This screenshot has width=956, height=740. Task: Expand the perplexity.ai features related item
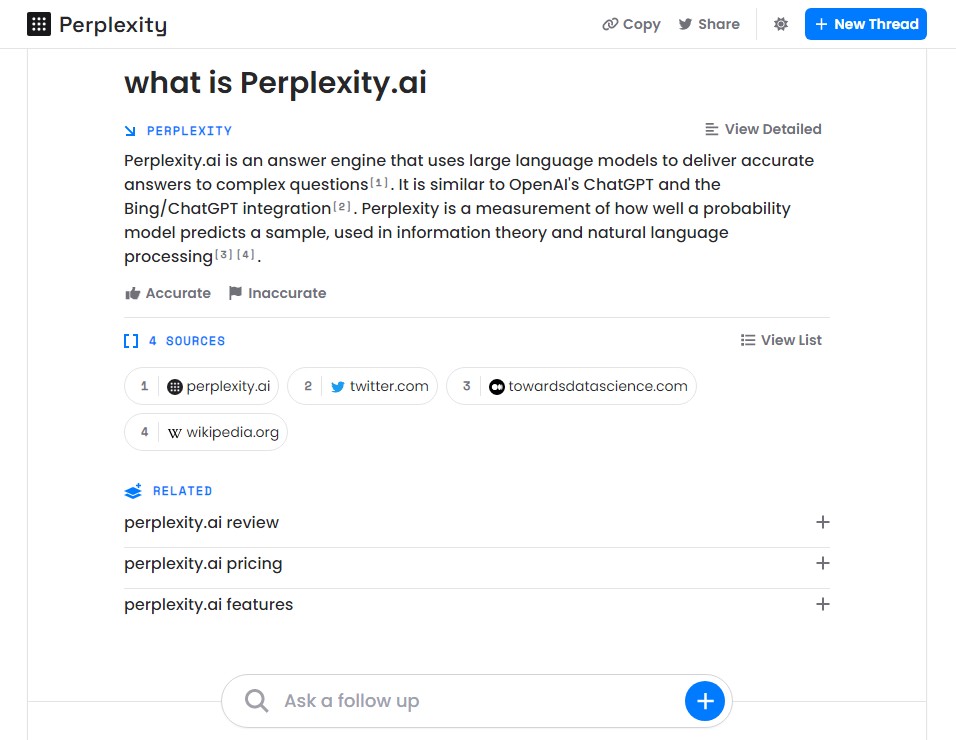[477, 604]
